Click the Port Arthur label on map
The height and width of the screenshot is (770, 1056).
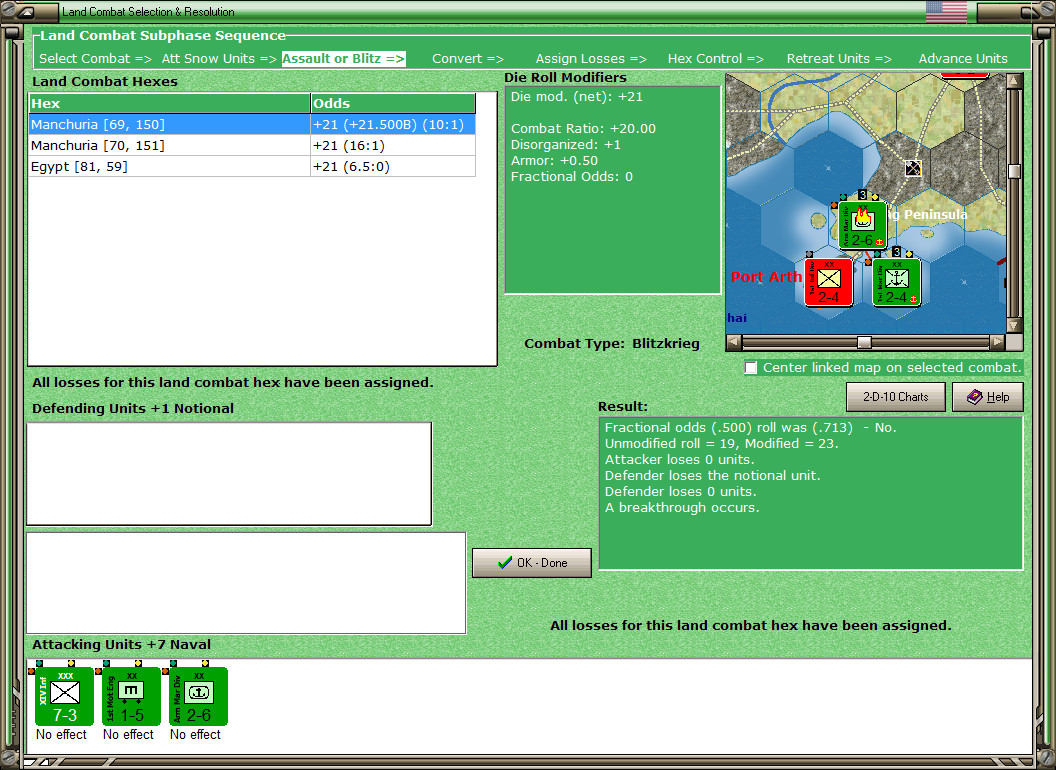[766, 277]
